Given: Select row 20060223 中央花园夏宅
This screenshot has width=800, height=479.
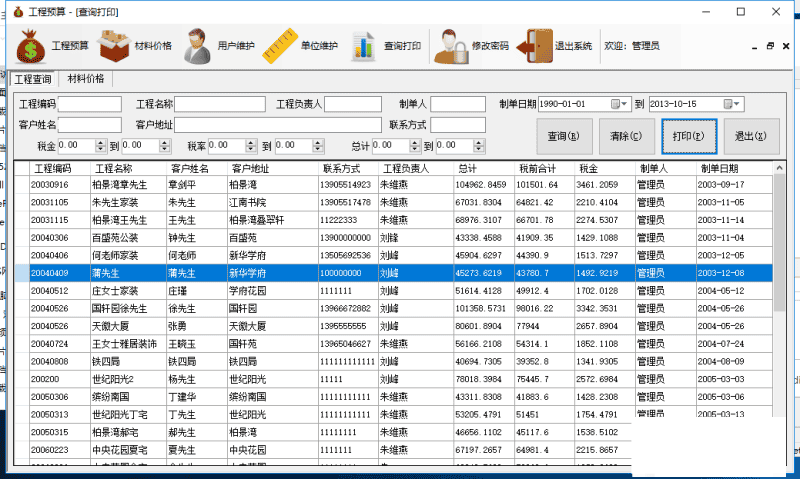Looking at the screenshot, I should point(323,450).
